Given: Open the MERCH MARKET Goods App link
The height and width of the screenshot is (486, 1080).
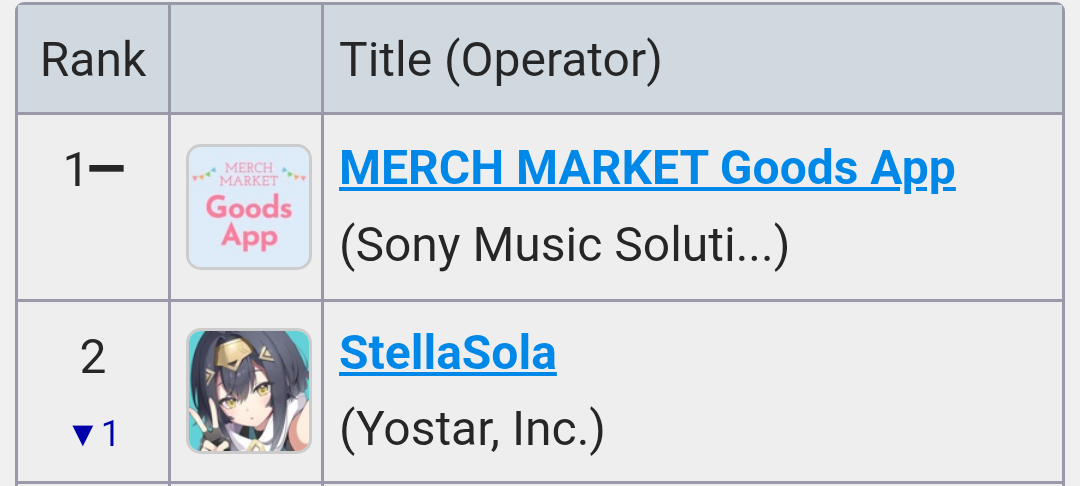Looking at the screenshot, I should [x=647, y=167].
